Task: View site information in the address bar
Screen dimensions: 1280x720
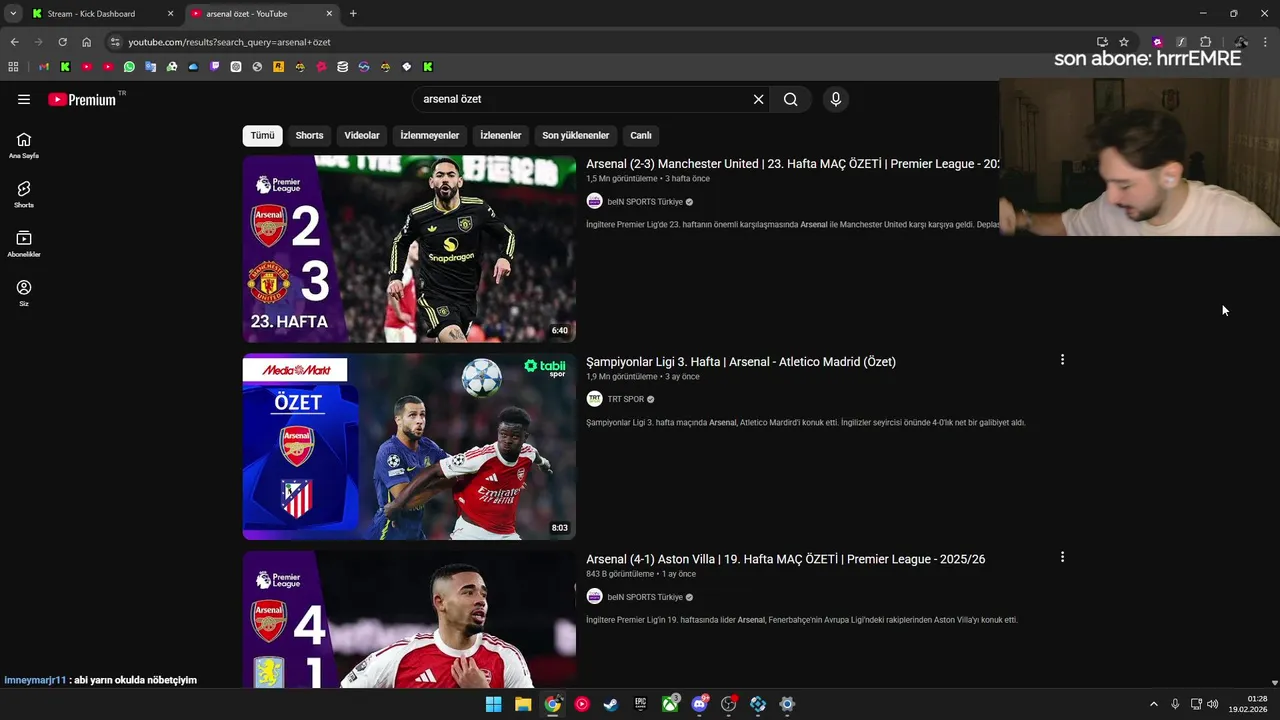Action: coord(115,42)
